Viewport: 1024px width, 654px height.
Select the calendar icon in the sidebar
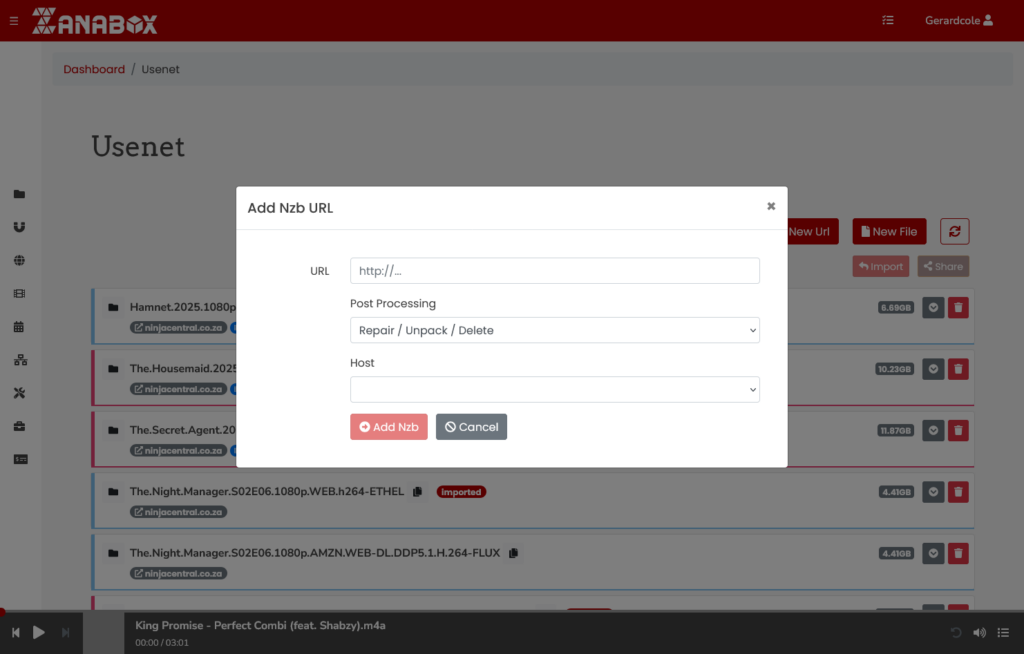tap(19, 327)
